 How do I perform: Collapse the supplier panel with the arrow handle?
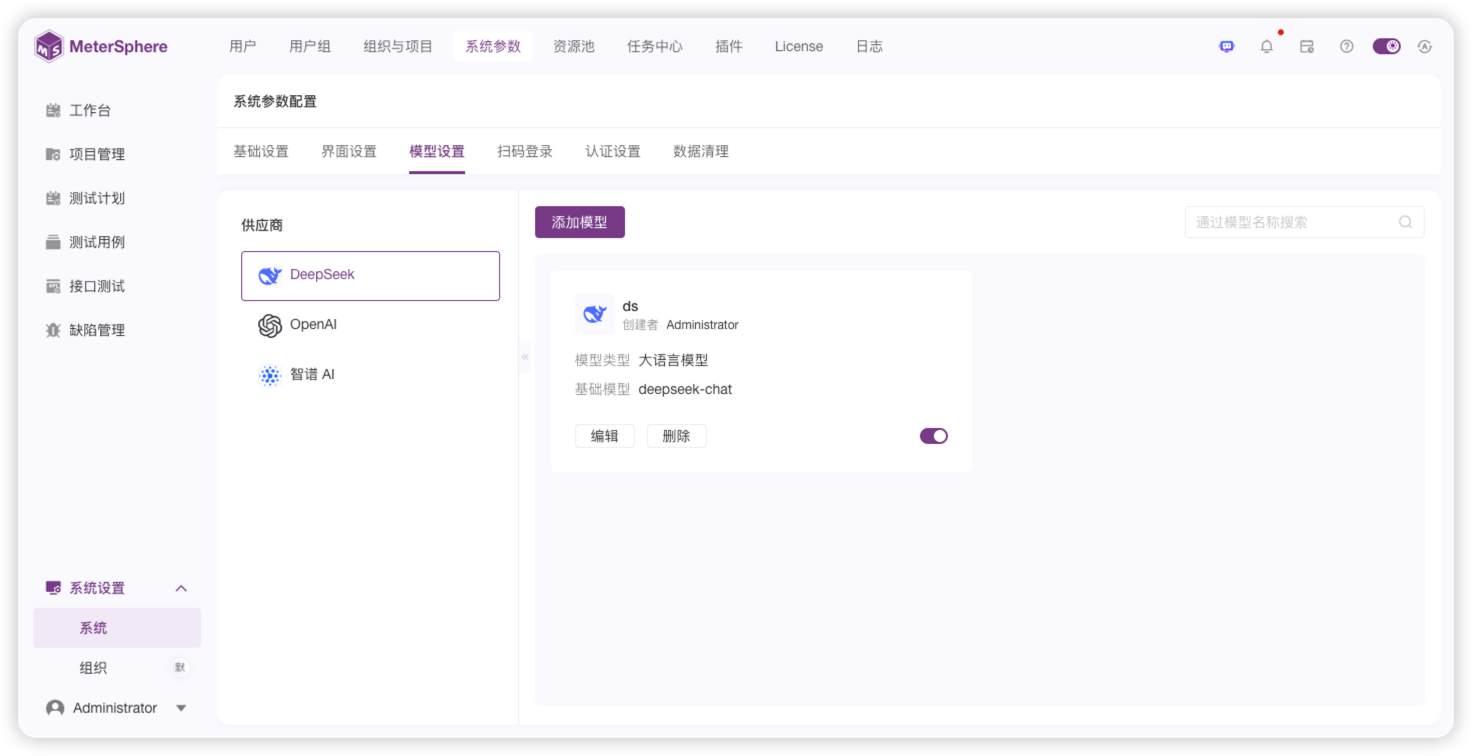click(x=525, y=357)
